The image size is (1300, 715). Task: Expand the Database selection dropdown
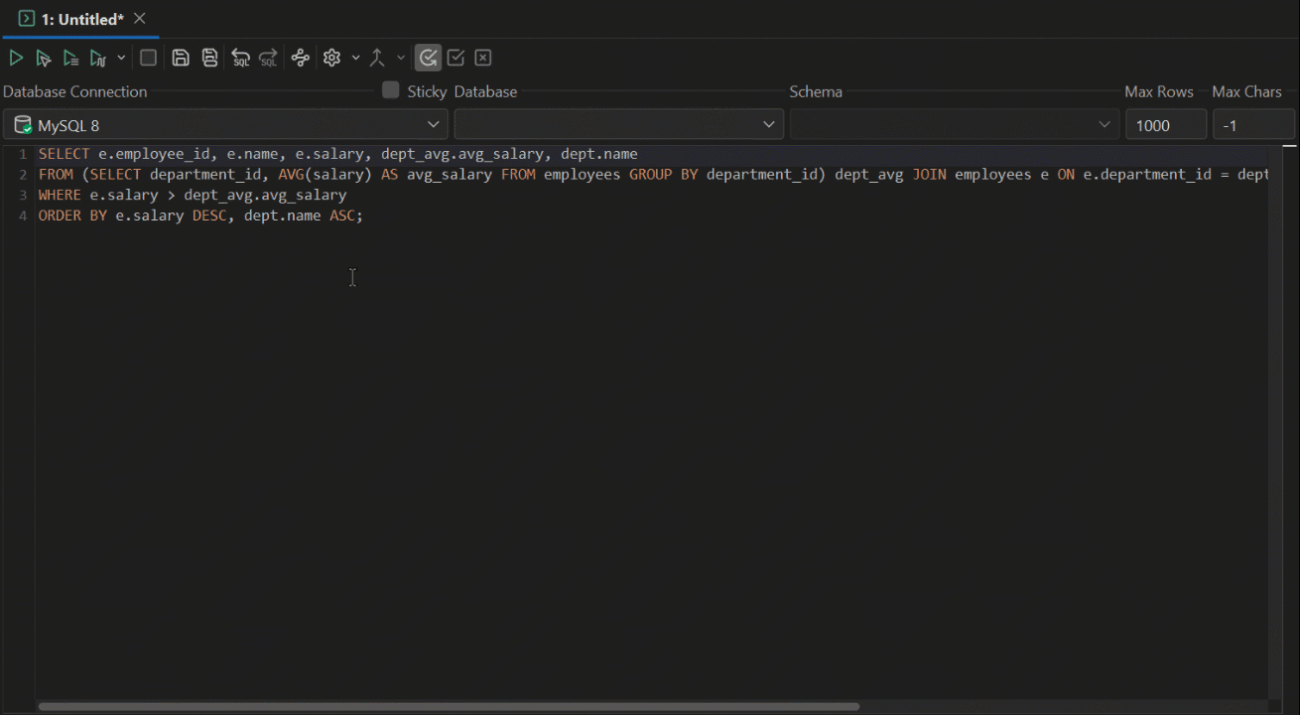[618, 124]
